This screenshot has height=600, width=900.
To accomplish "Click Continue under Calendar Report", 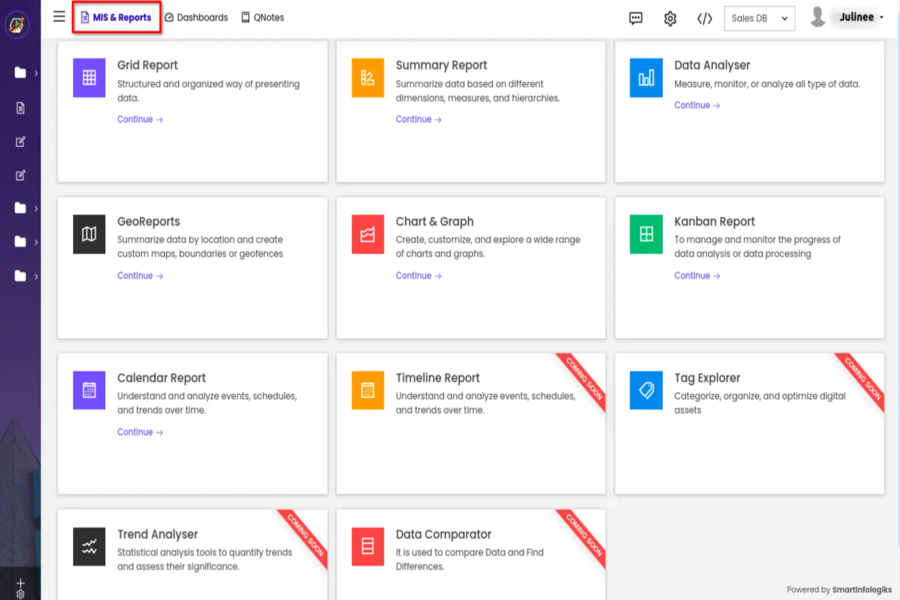I will (x=140, y=432).
